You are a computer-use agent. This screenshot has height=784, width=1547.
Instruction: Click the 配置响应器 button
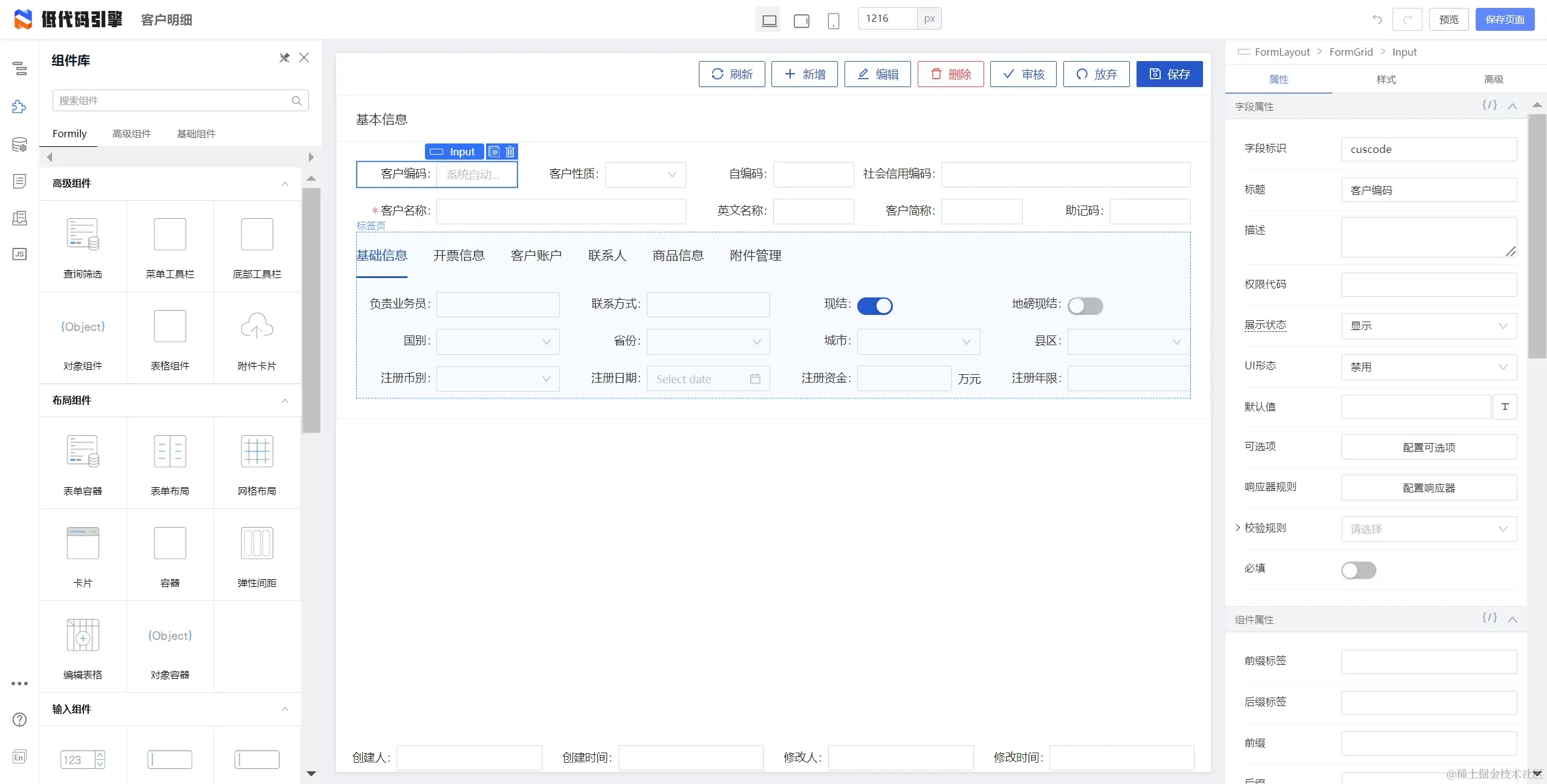[x=1429, y=488]
